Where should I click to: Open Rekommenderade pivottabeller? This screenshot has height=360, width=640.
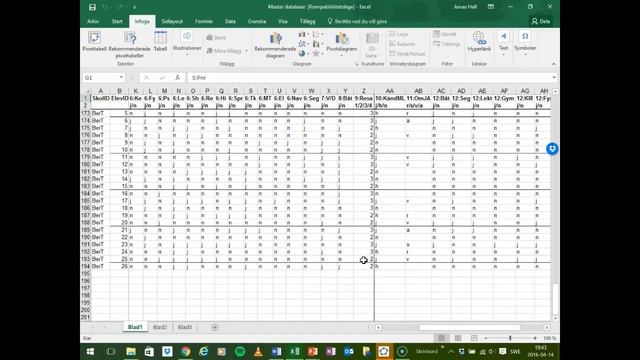[130, 44]
